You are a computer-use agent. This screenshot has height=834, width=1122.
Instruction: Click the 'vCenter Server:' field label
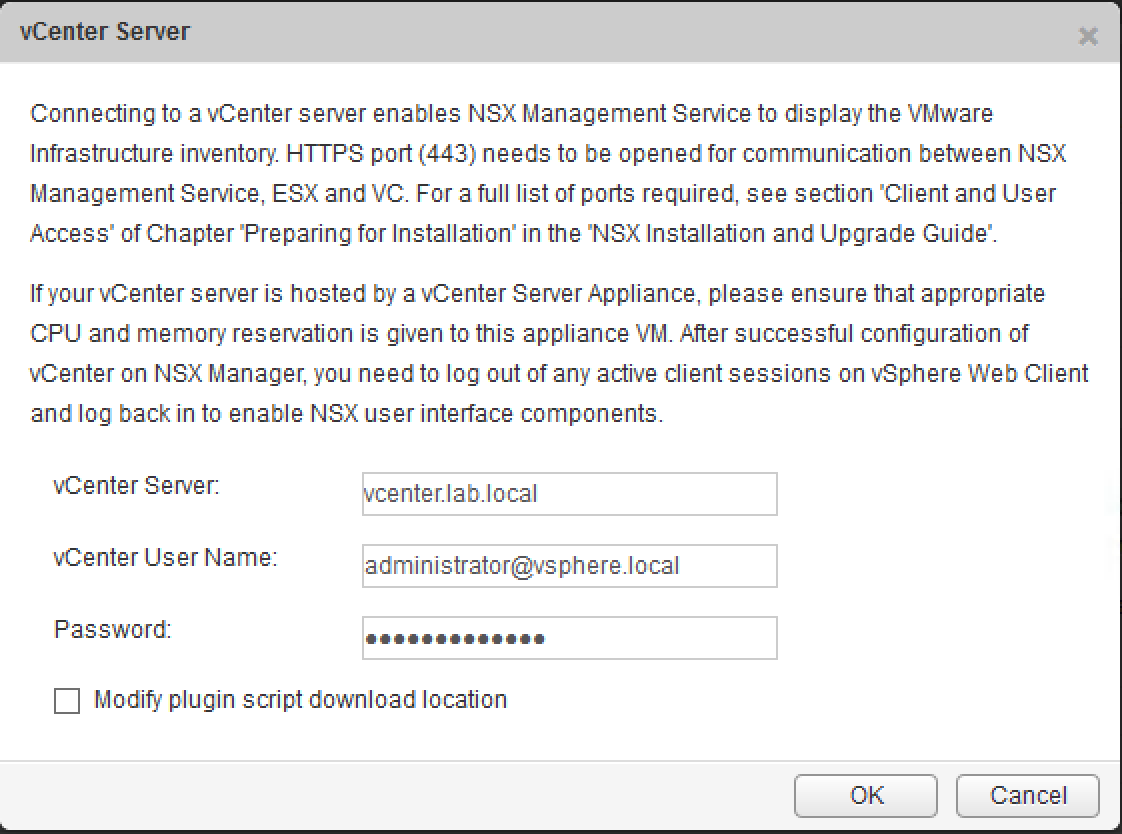136,486
